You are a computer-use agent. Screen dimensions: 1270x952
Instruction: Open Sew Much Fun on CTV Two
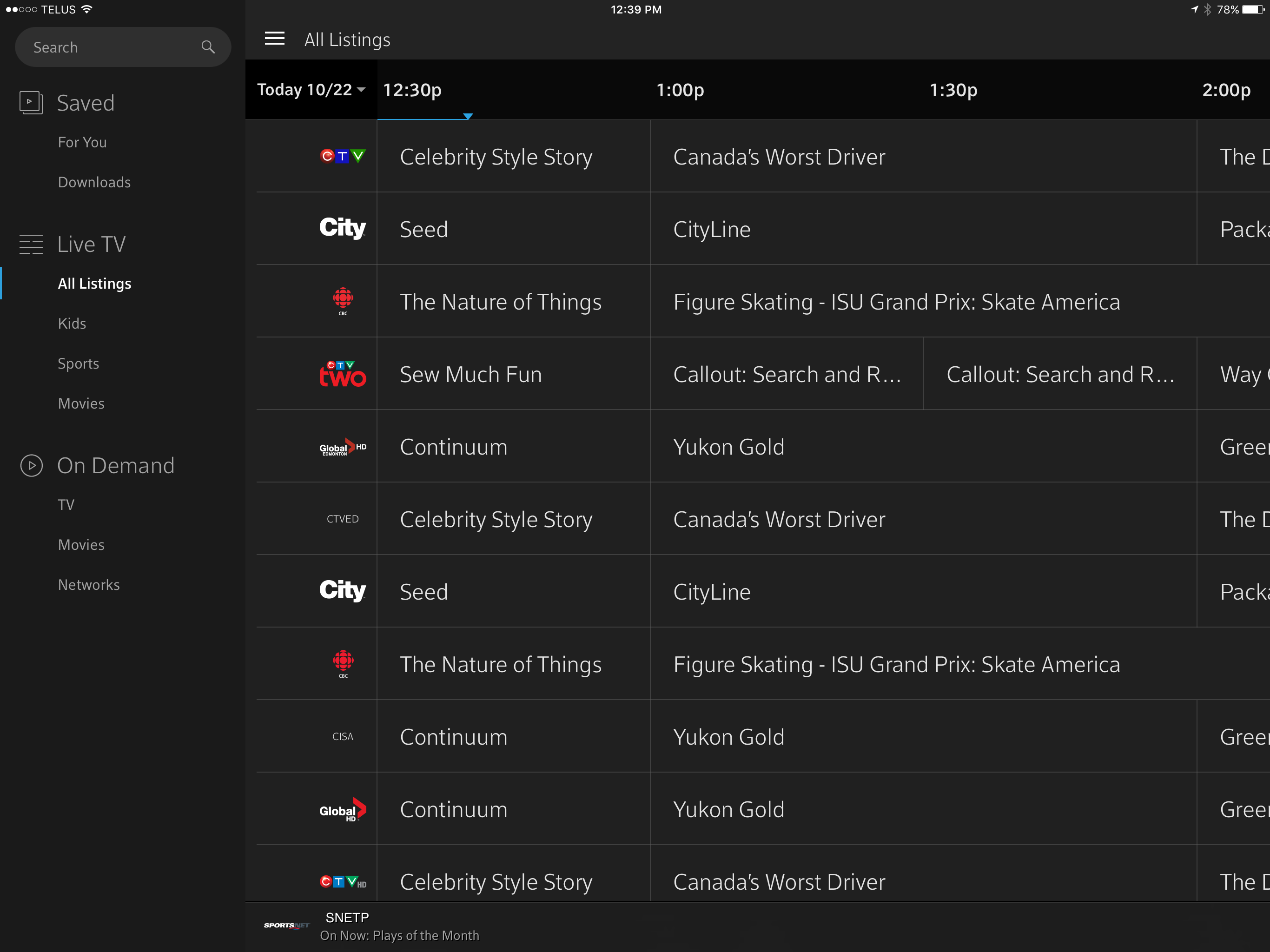(513, 374)
